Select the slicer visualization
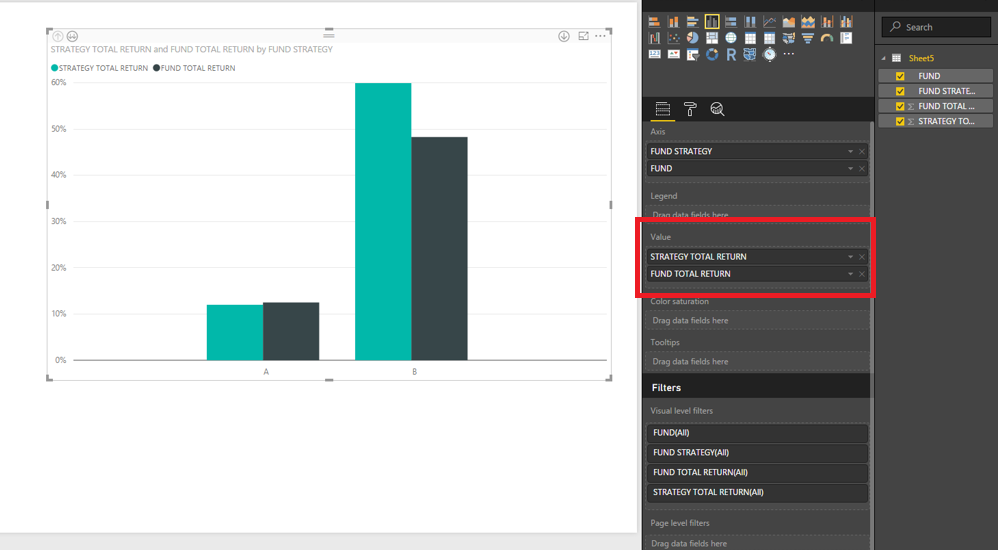The height and width of the screenshot is (550, 1000). 693,54
